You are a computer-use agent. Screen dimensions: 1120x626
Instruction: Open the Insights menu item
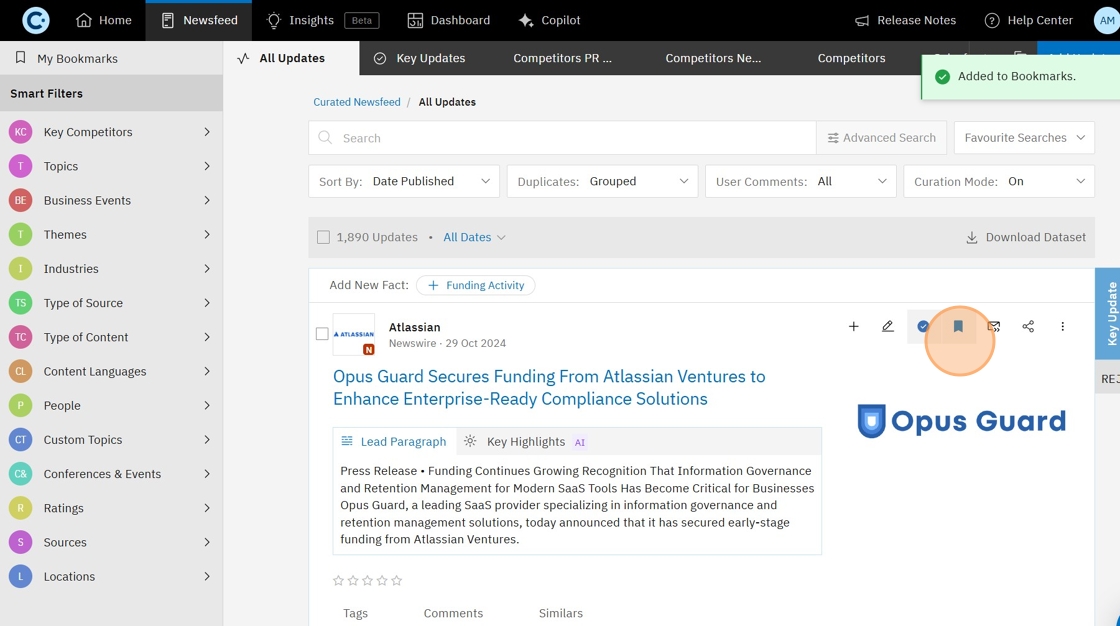[300, 20]
